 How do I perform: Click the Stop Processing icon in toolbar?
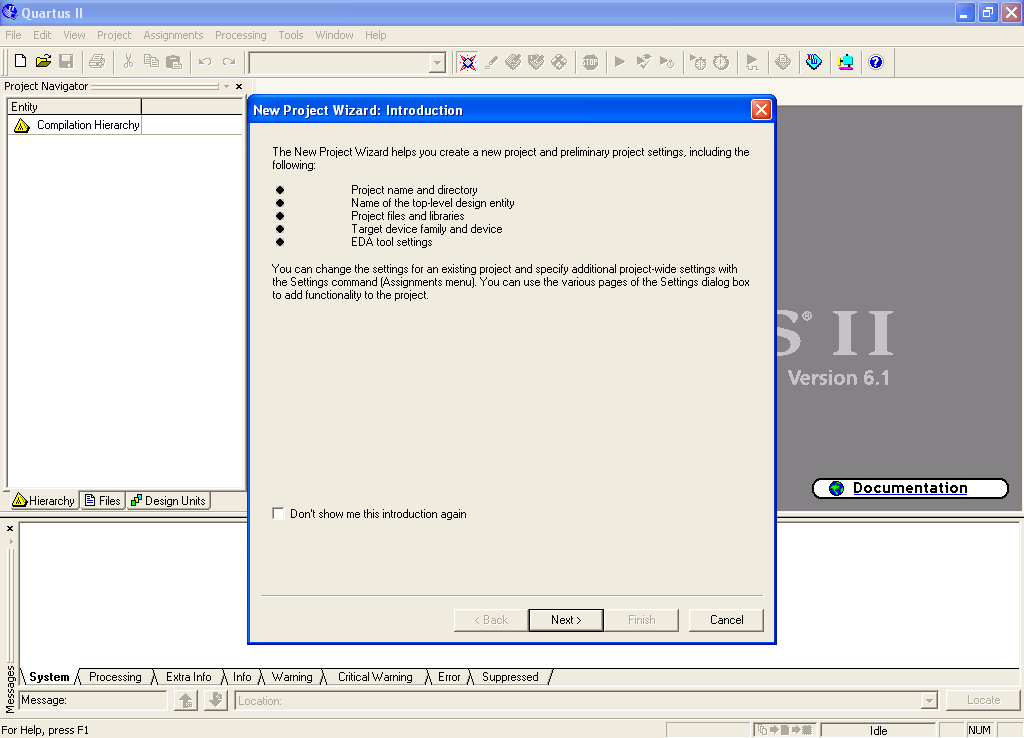590,62
